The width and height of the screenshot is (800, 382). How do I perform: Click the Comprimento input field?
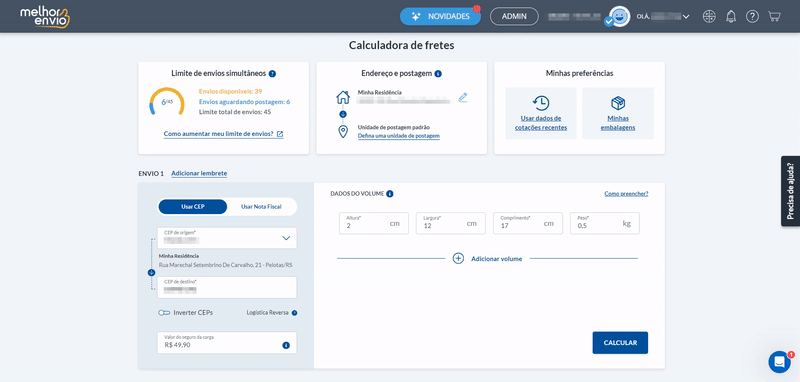[528, 223]
